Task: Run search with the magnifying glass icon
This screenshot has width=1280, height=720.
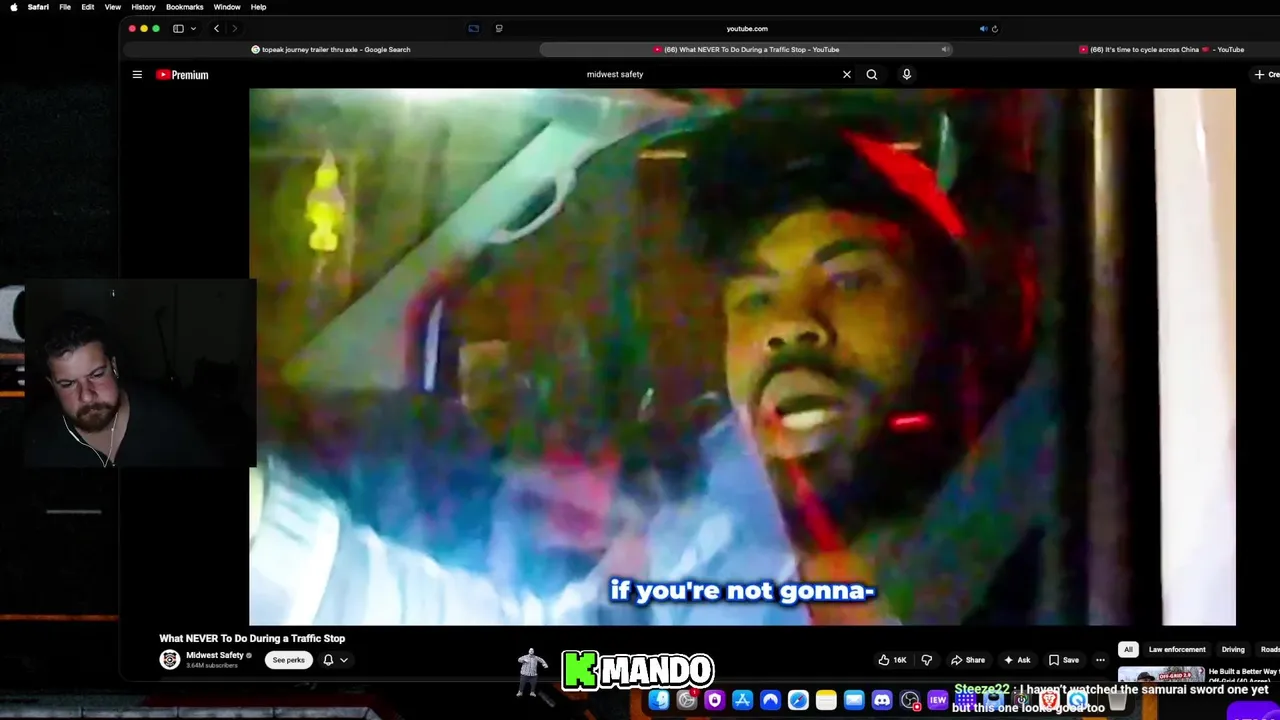Action: 872,74
